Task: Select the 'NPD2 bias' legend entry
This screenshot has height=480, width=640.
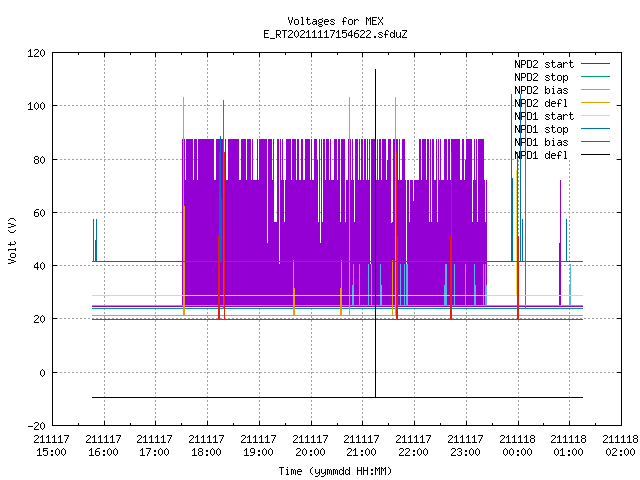Action: tap(541, 90)
